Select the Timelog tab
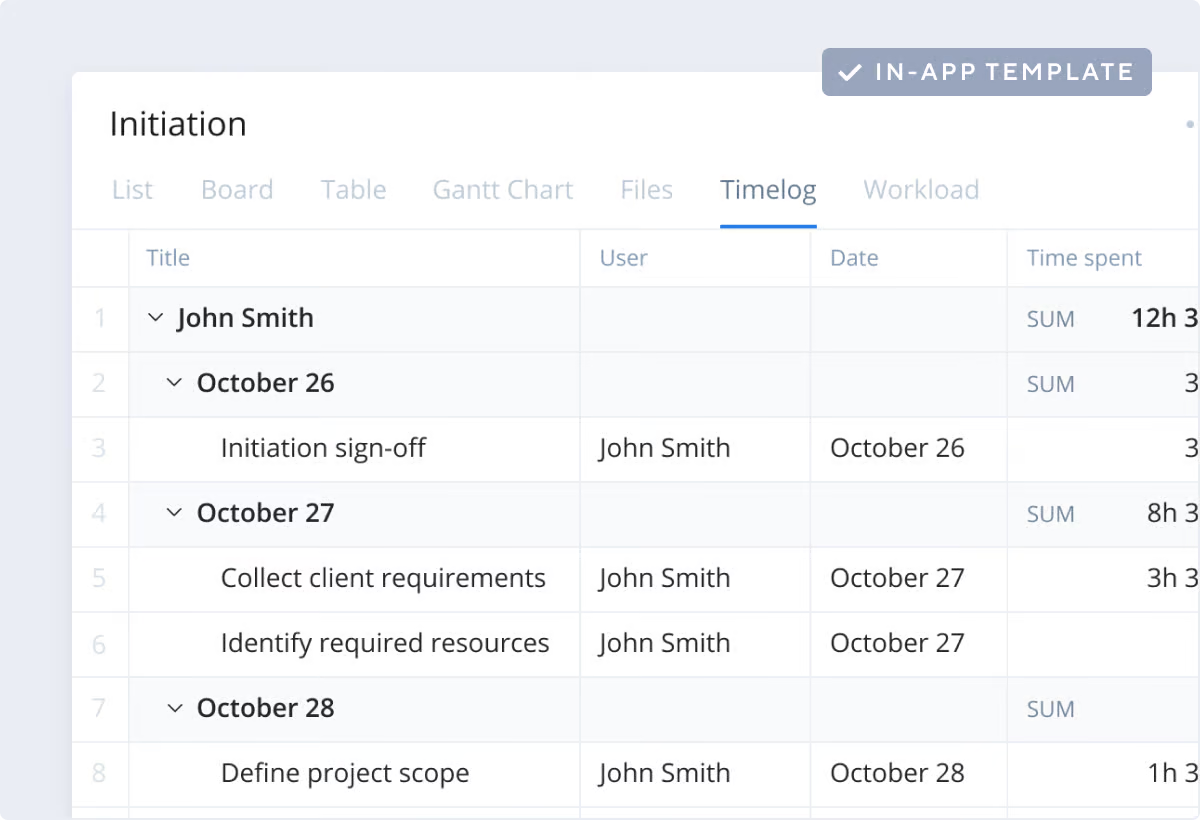 tap(768, 190)
